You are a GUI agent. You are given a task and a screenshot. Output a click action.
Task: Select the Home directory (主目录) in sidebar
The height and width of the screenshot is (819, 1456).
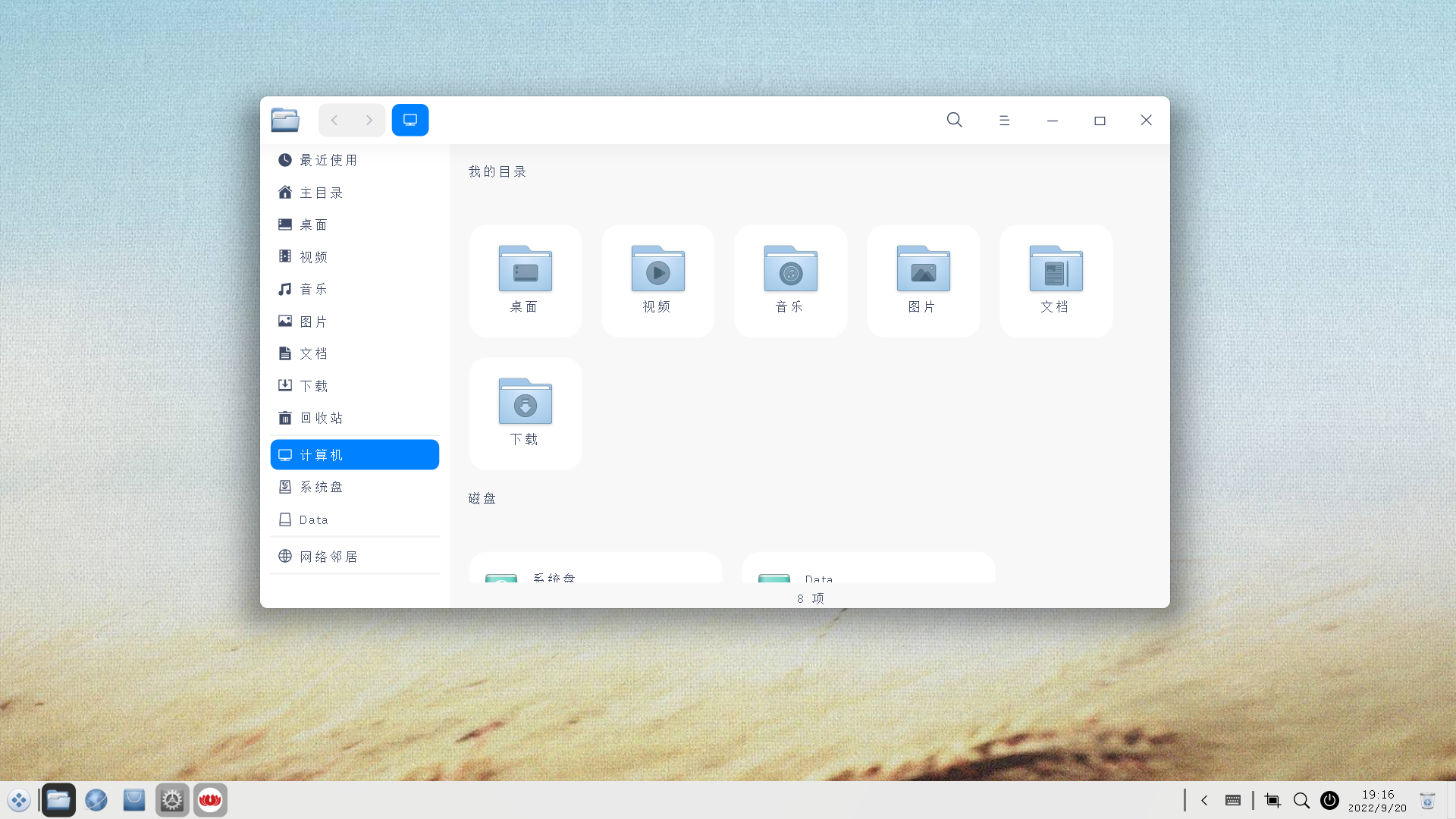[x=321, y=192]
